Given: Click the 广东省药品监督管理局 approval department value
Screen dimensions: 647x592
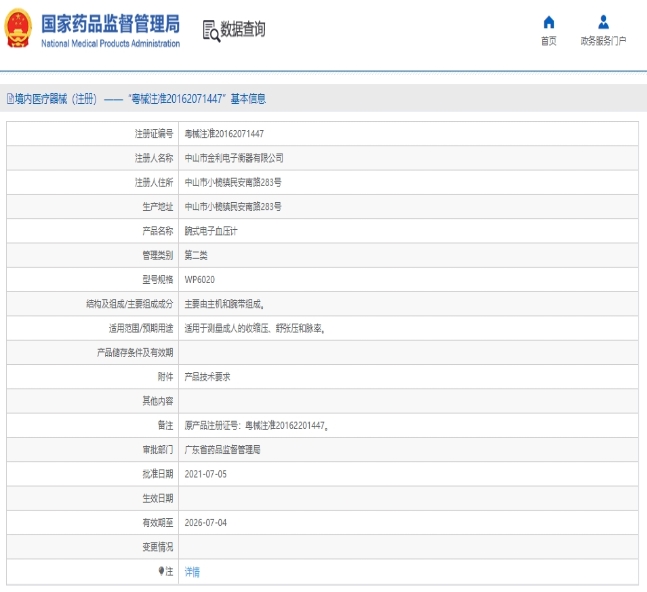Looking at the screenshot, I should coord(222,450).
